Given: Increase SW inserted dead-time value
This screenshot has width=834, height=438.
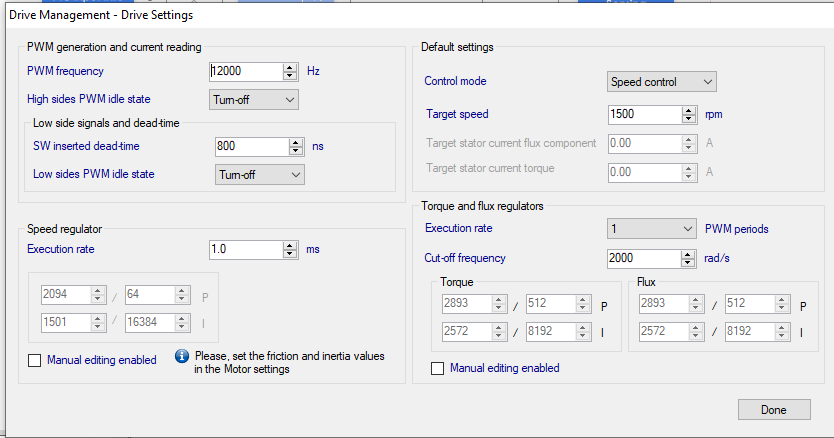Looking at the screenshot, I should pos(296,142).
